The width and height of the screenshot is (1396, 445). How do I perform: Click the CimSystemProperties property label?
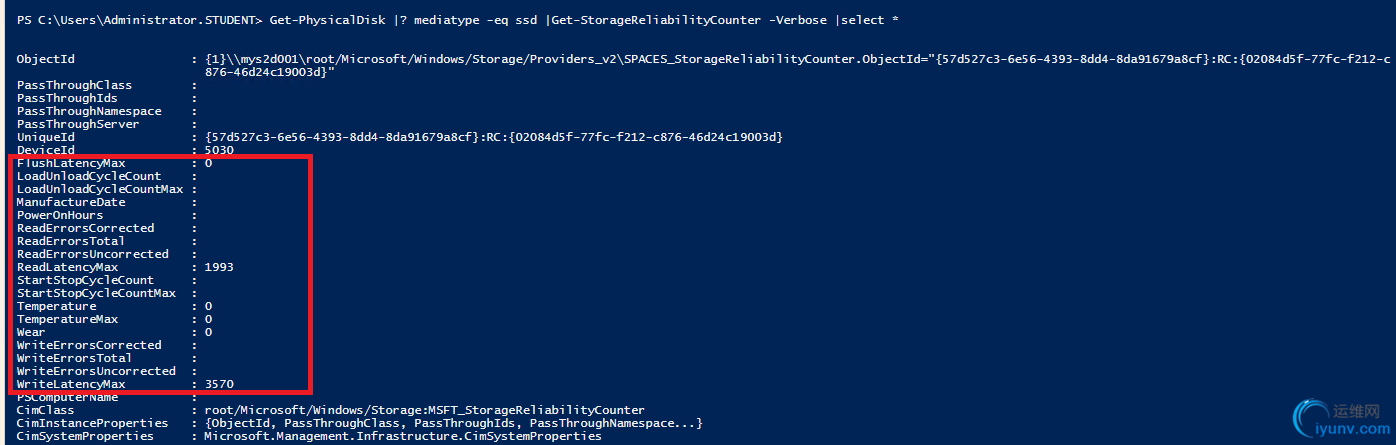coord(85,436)
